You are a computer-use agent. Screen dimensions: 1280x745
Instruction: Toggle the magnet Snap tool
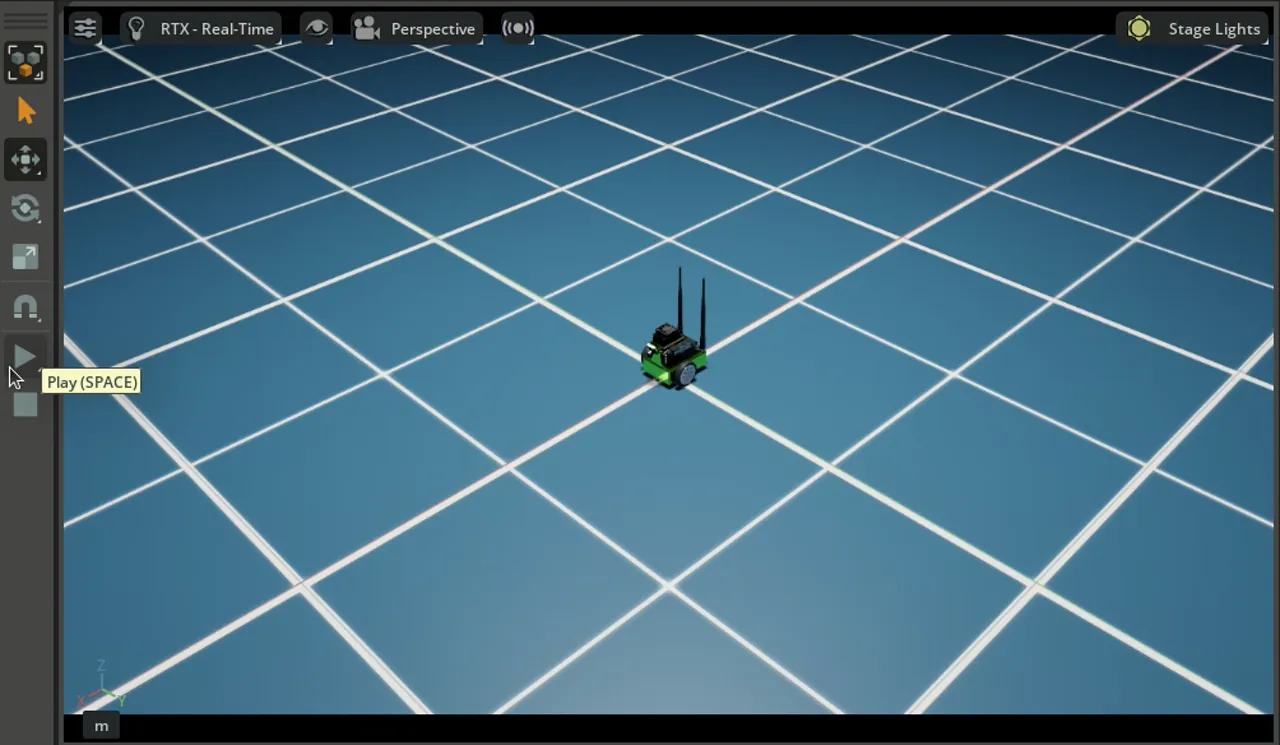pyautogui.click(x=25, y=307)
